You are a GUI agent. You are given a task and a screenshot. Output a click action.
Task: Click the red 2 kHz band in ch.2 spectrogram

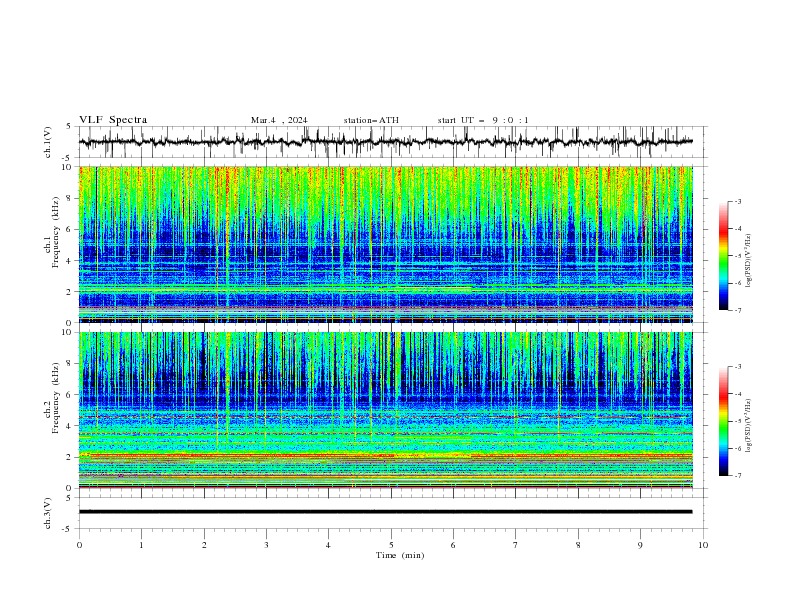tap(385, 455)
